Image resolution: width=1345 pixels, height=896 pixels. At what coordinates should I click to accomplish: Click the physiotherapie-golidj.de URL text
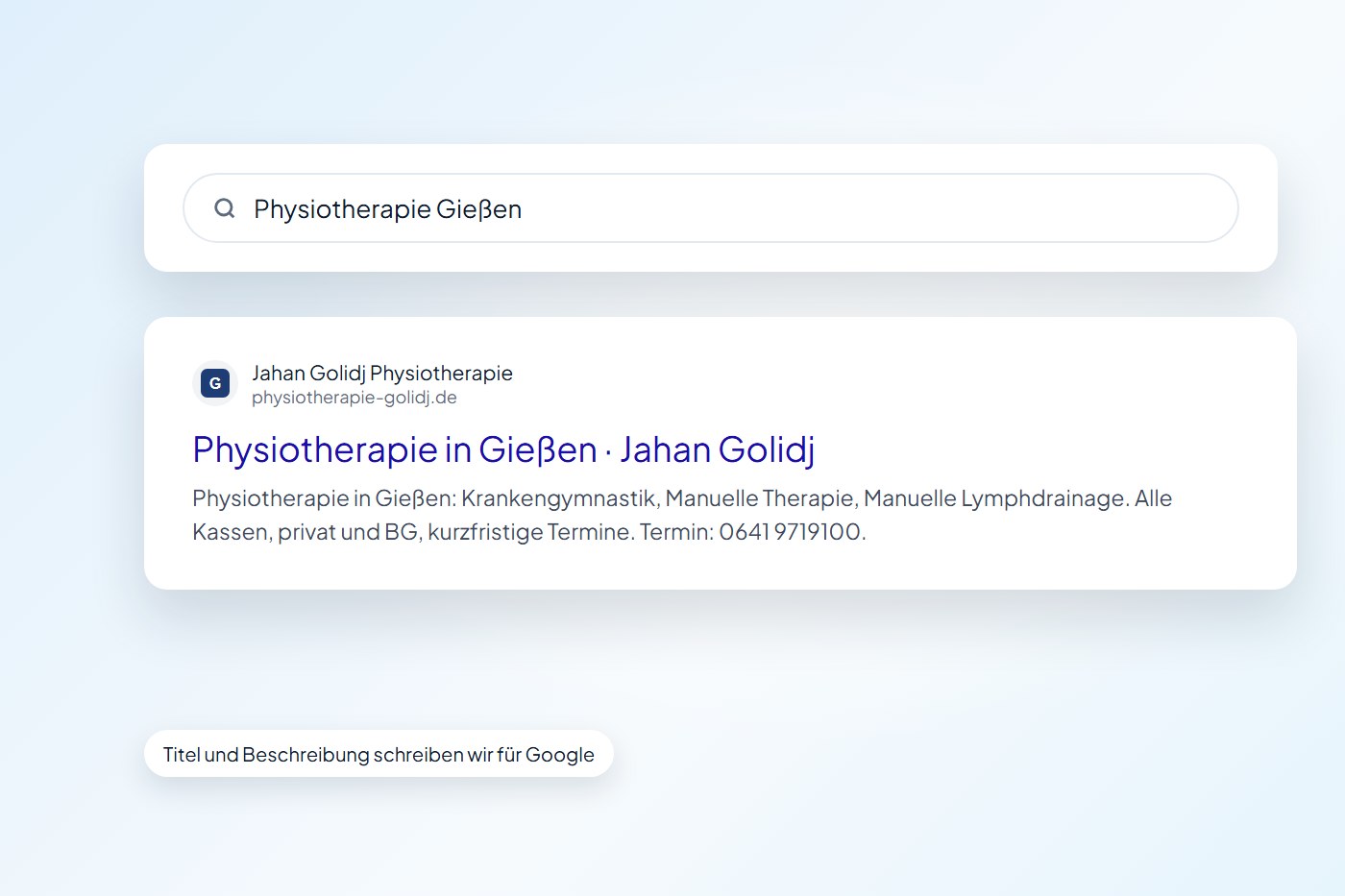tap(355, 398)
